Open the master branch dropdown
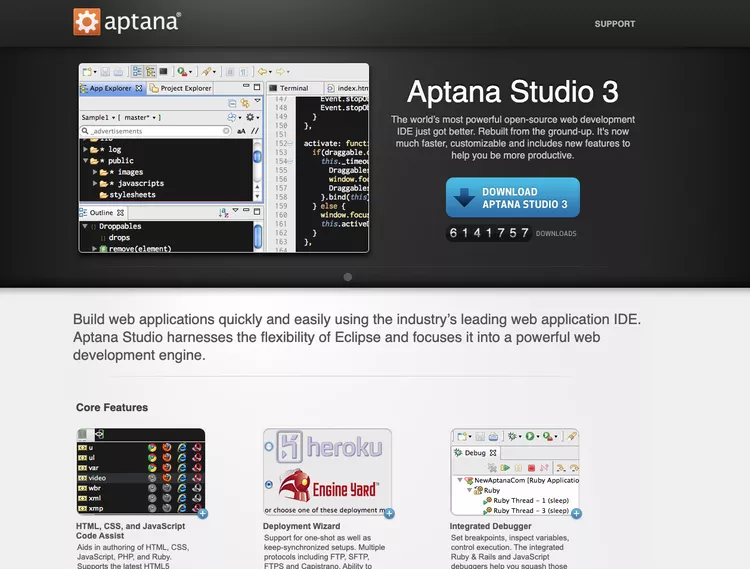 coord(140,117)
